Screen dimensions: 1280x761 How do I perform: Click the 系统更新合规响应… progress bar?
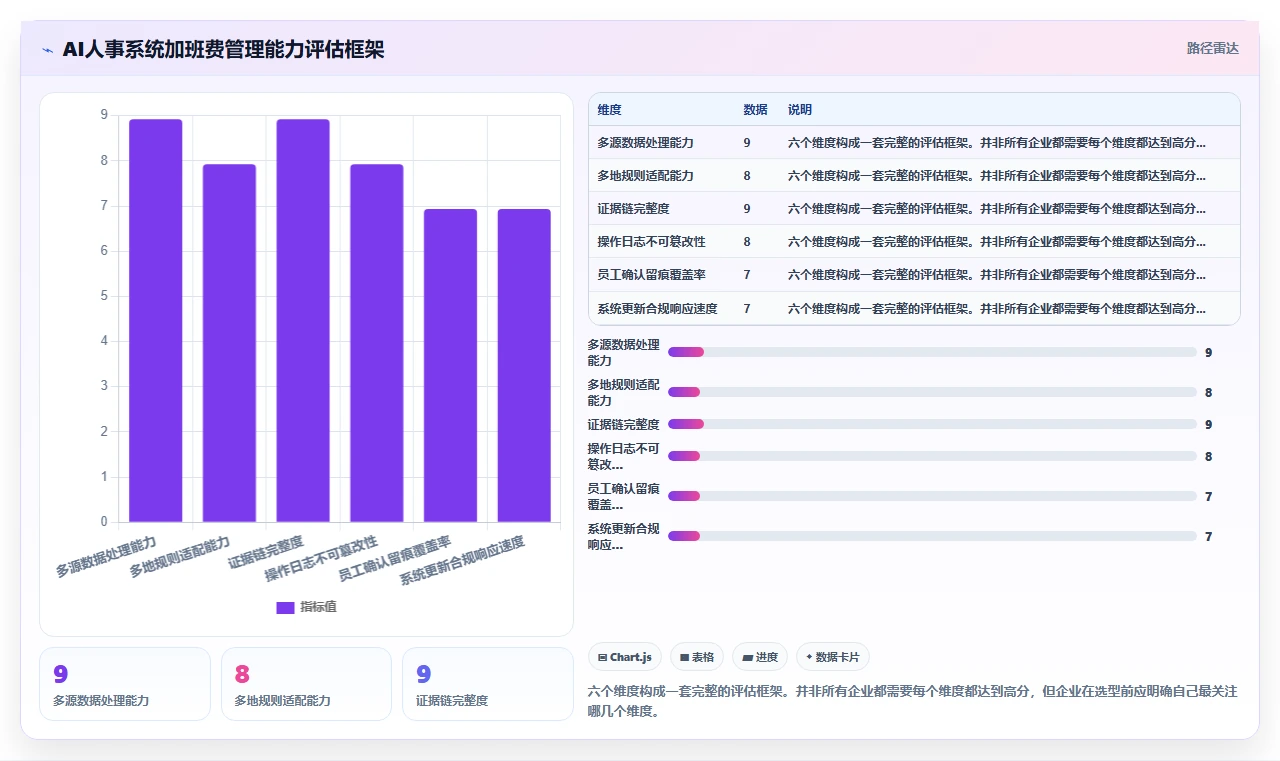tap(932, 536)
